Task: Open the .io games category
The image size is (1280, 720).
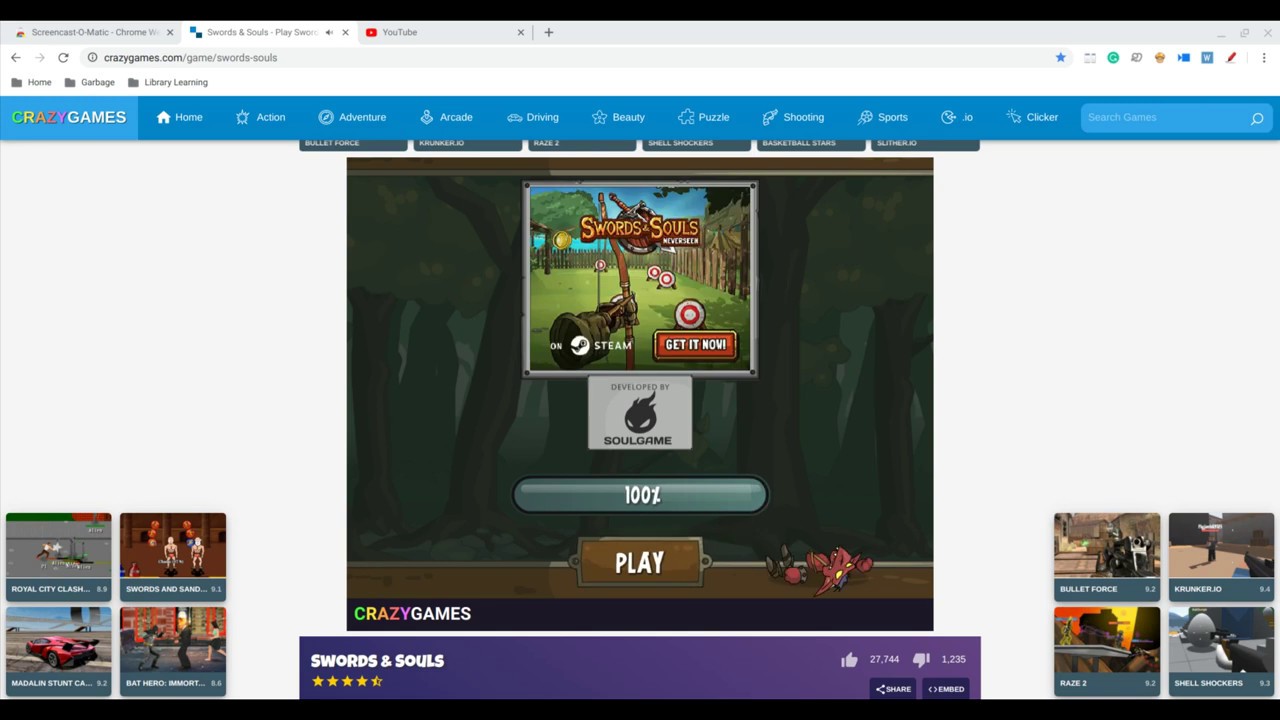Action: (957, 117)
